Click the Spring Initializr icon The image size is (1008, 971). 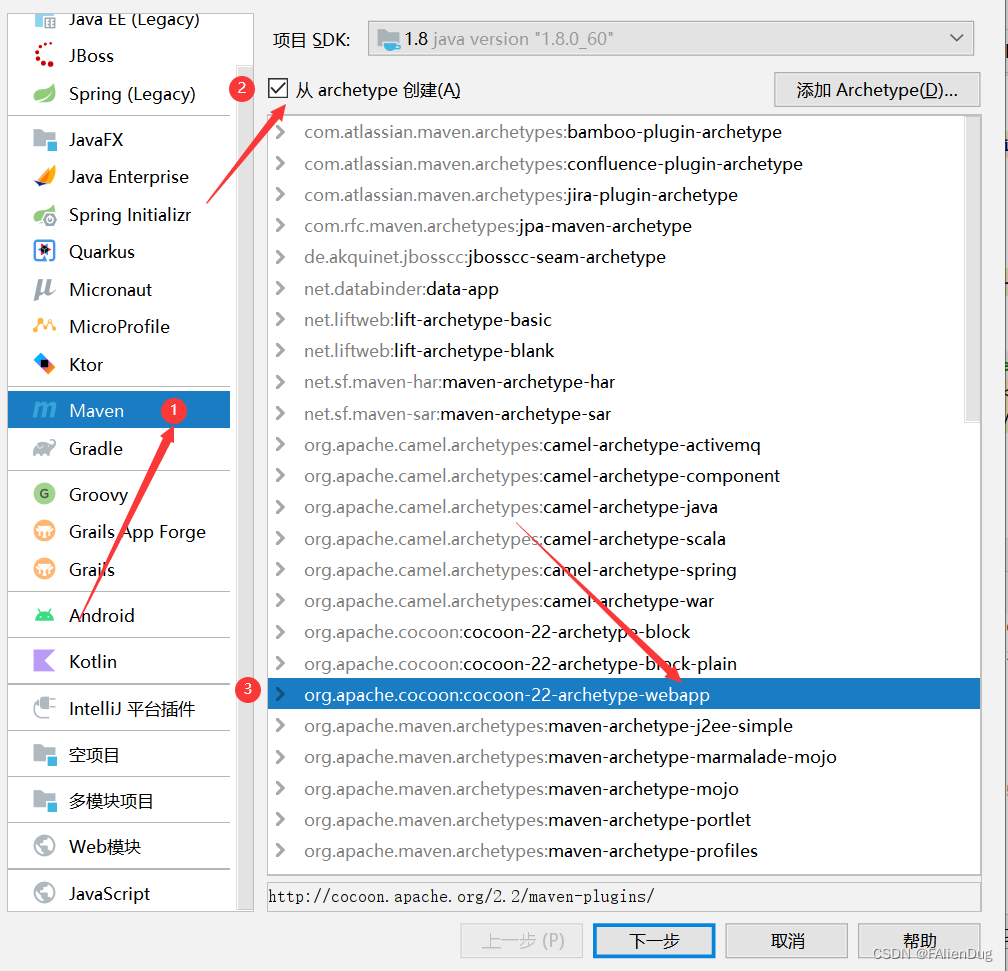tap(44, 215)
